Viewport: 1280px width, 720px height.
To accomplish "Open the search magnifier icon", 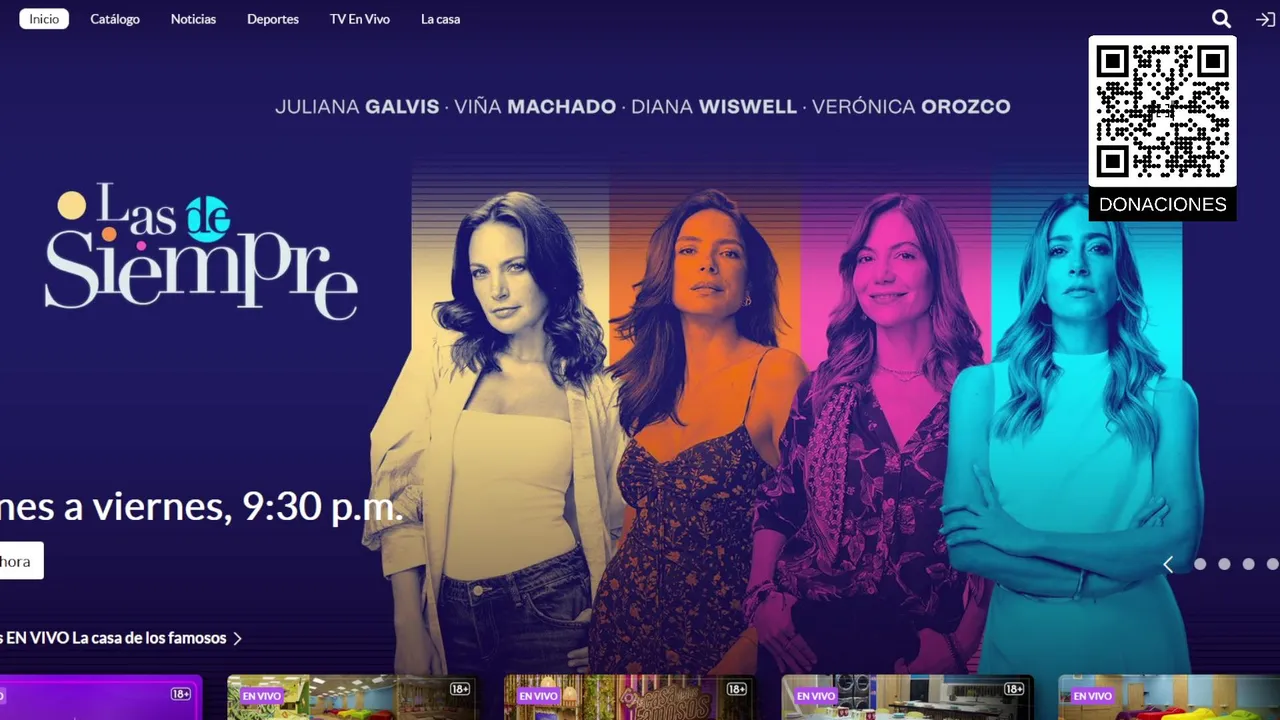I will pos(1221,19).
